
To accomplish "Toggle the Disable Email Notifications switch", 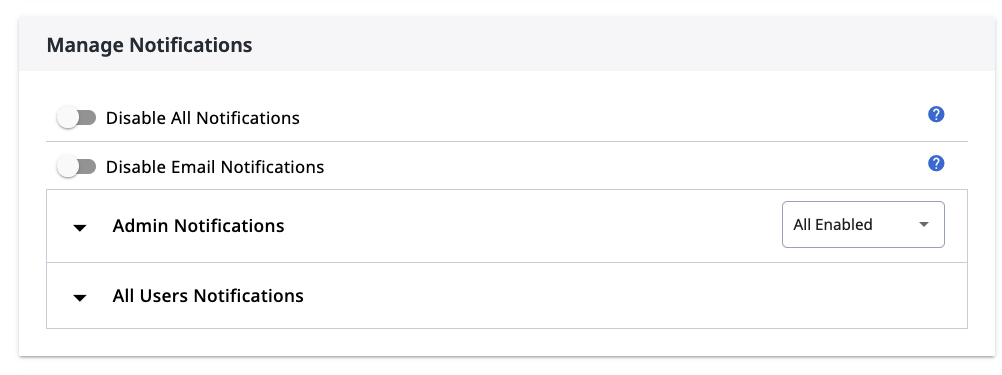I will click(x=76, y=167).
